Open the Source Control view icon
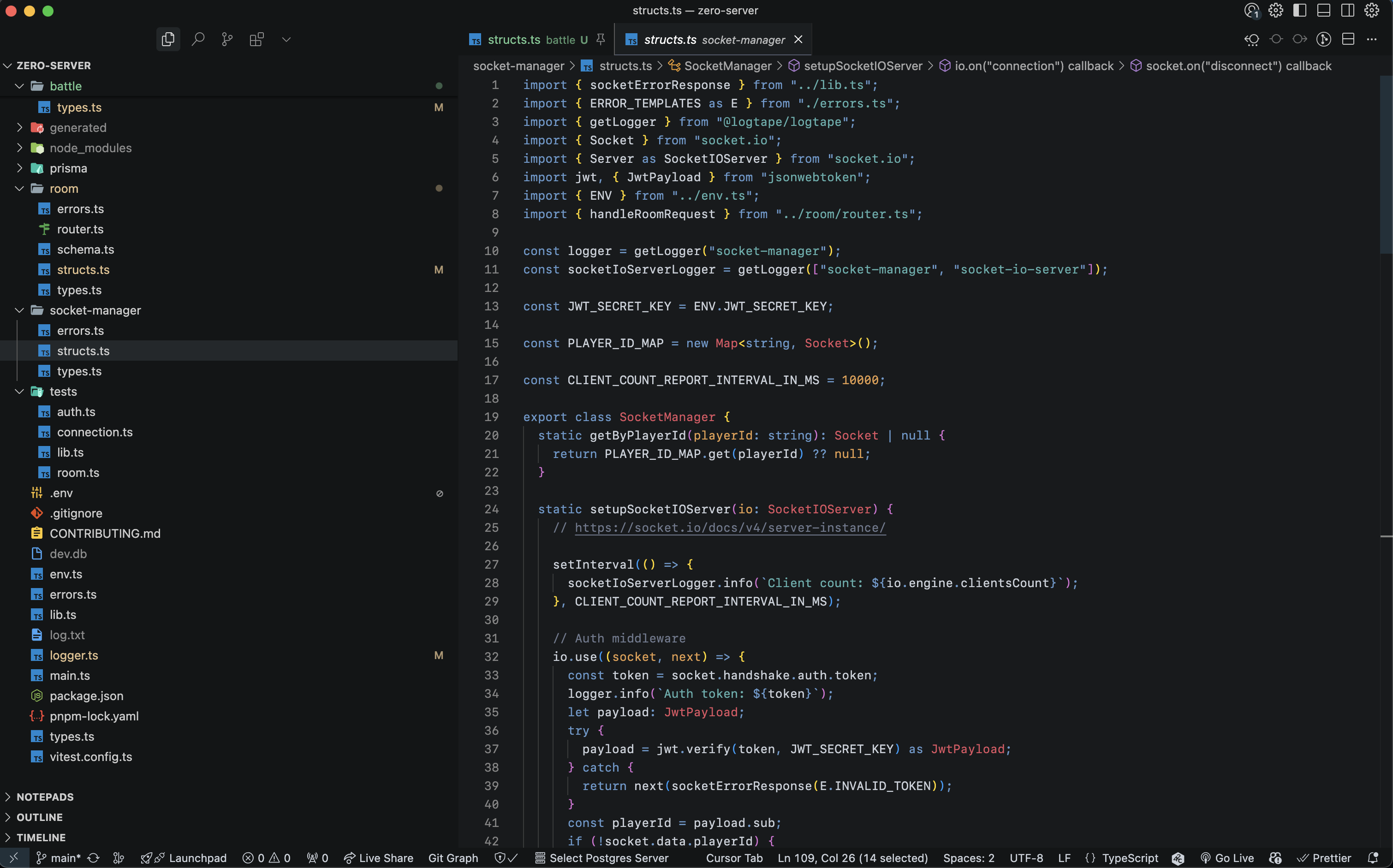The width and height of the screenshot is (1393, 868). pos(227,39)
